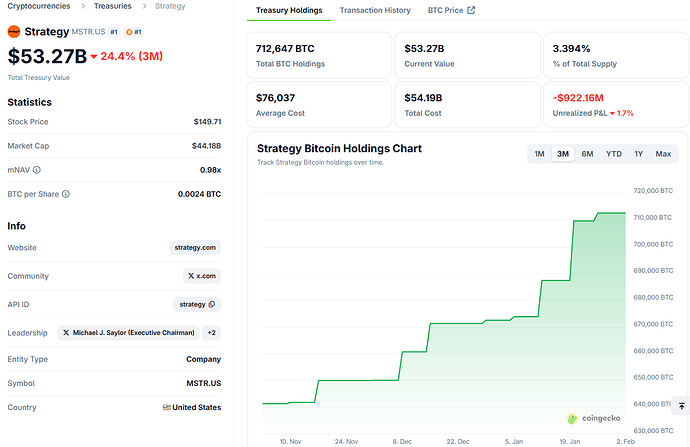Click the info icon beside mNAV
Image resolution: width=690 pixels, height=447 pixels.
tap(36, 169)
